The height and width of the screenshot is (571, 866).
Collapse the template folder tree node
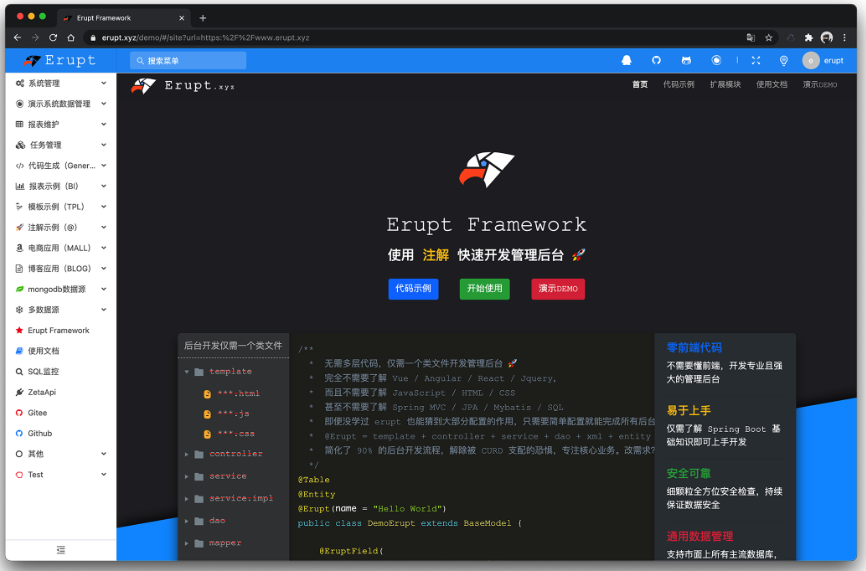pyautogui.click(x=187, y=372)
